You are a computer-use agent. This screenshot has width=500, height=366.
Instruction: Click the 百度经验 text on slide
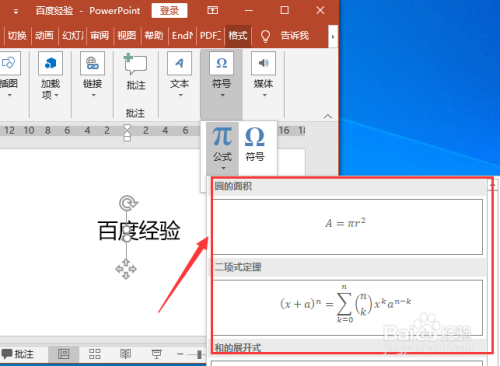139,231
